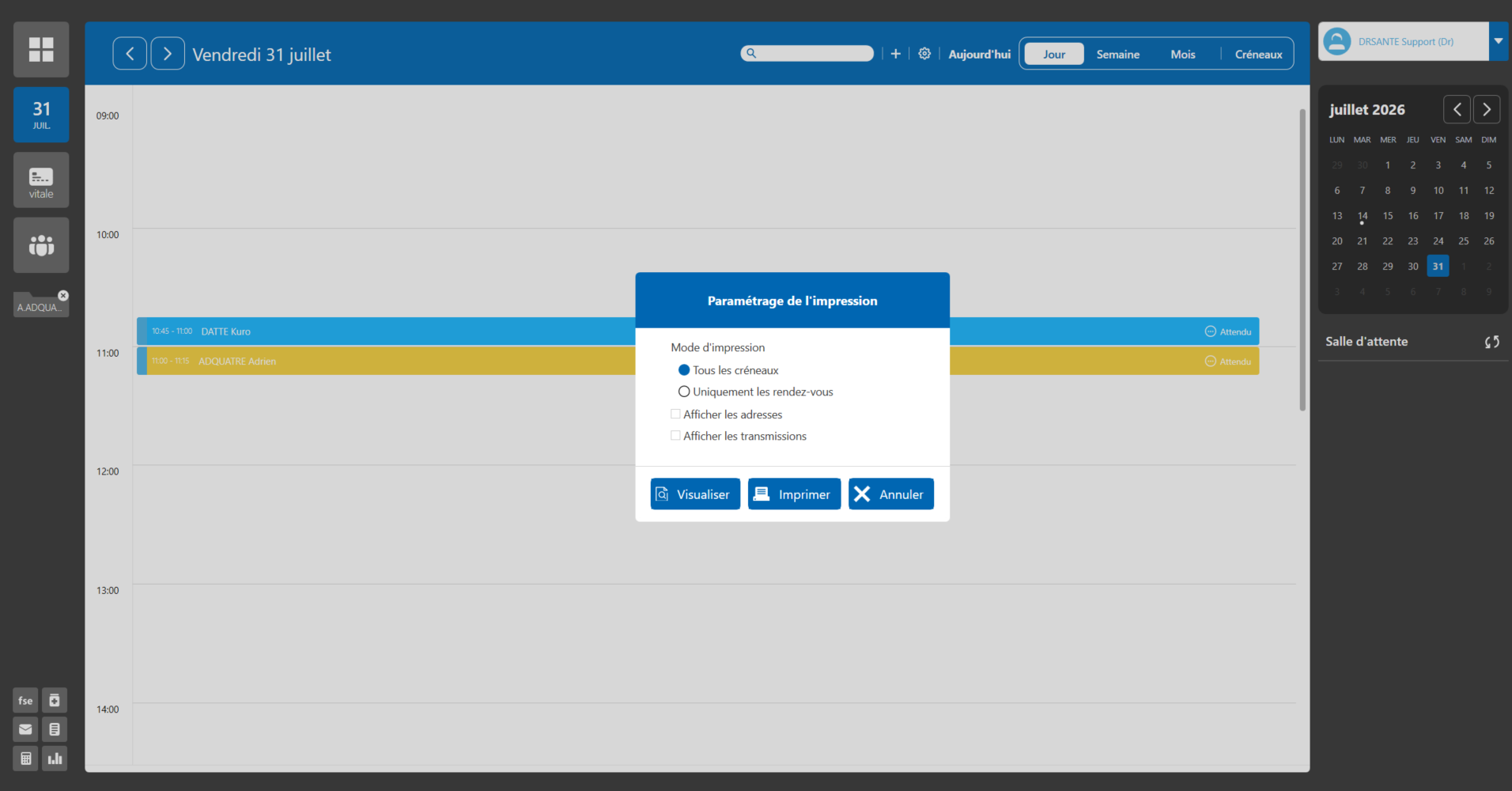Show next month in mini calendar
The width and height of the screenshot is (1512, 791).
[1487, 109]
